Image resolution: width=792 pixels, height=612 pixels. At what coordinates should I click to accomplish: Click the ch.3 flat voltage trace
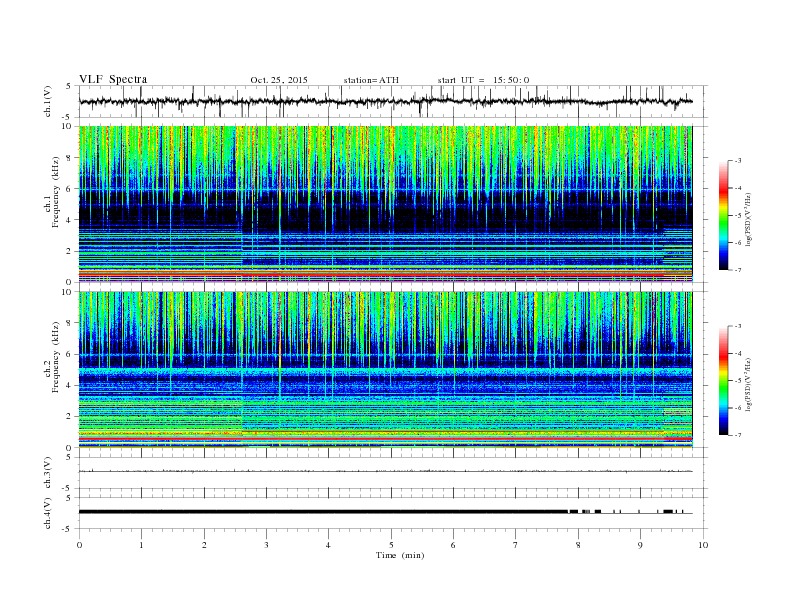click(386, 471)
